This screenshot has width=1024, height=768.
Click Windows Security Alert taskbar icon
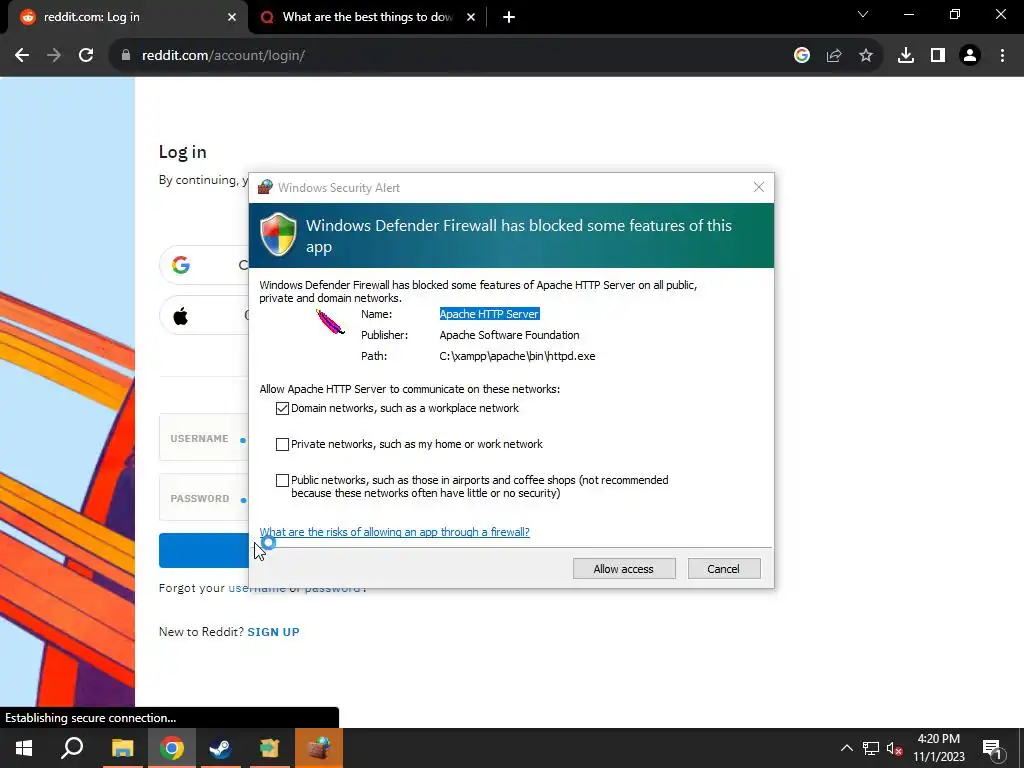319,748
